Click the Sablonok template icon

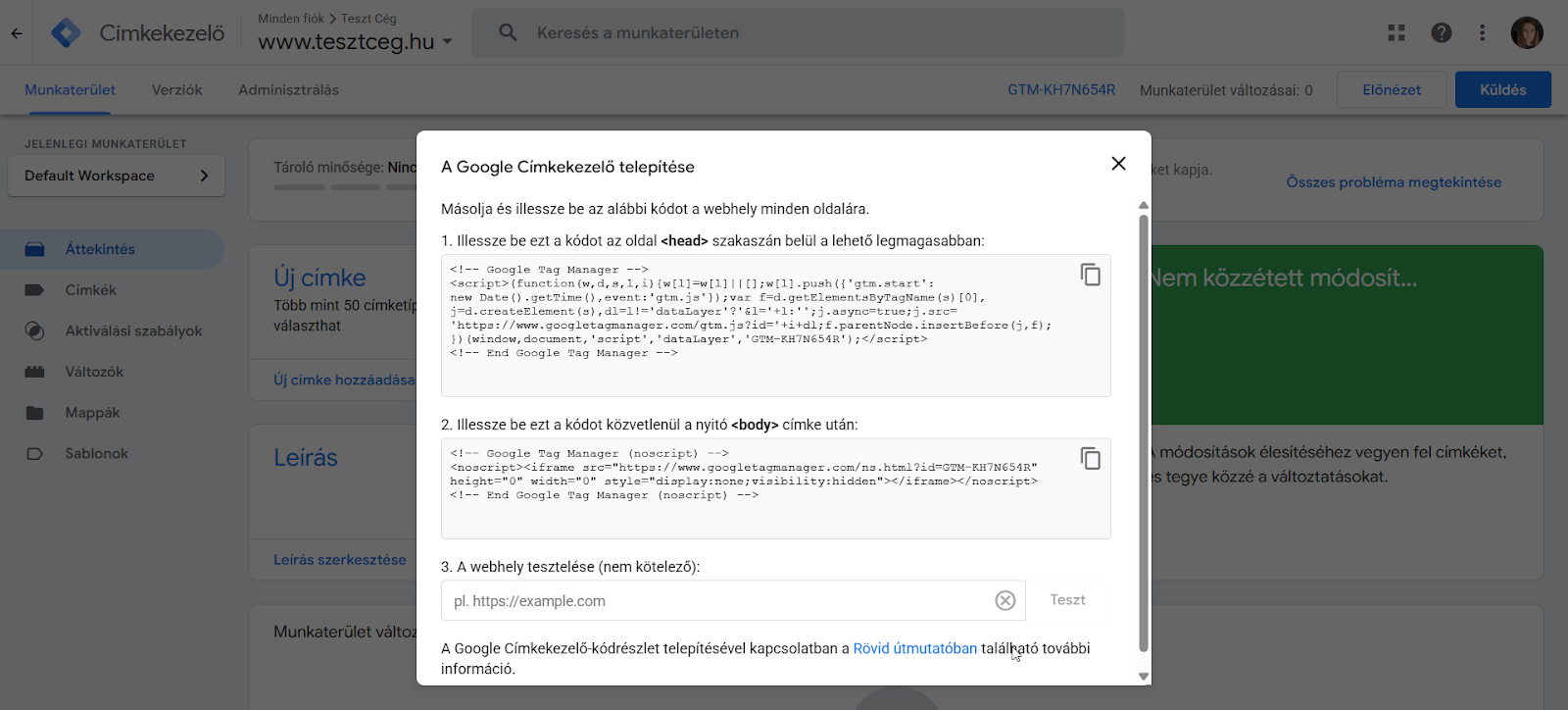(35, 454)
